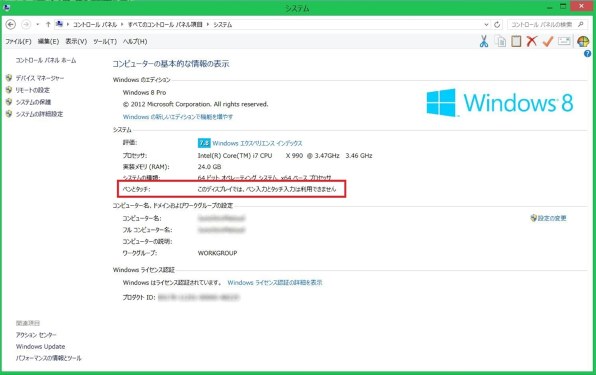Open the 編集(E) menu
596x375 pixels.
[x=48, y=41]
